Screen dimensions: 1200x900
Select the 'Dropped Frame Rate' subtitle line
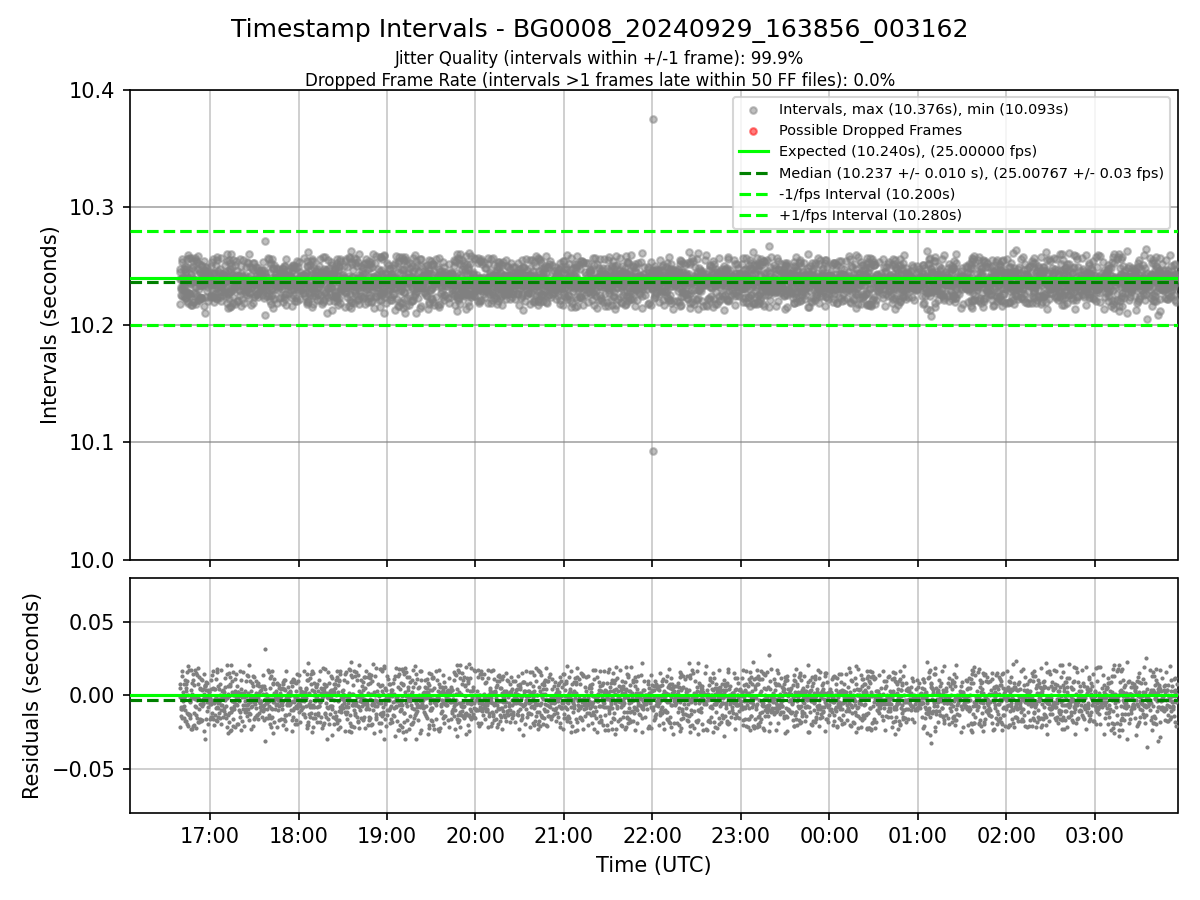[599, 79]
